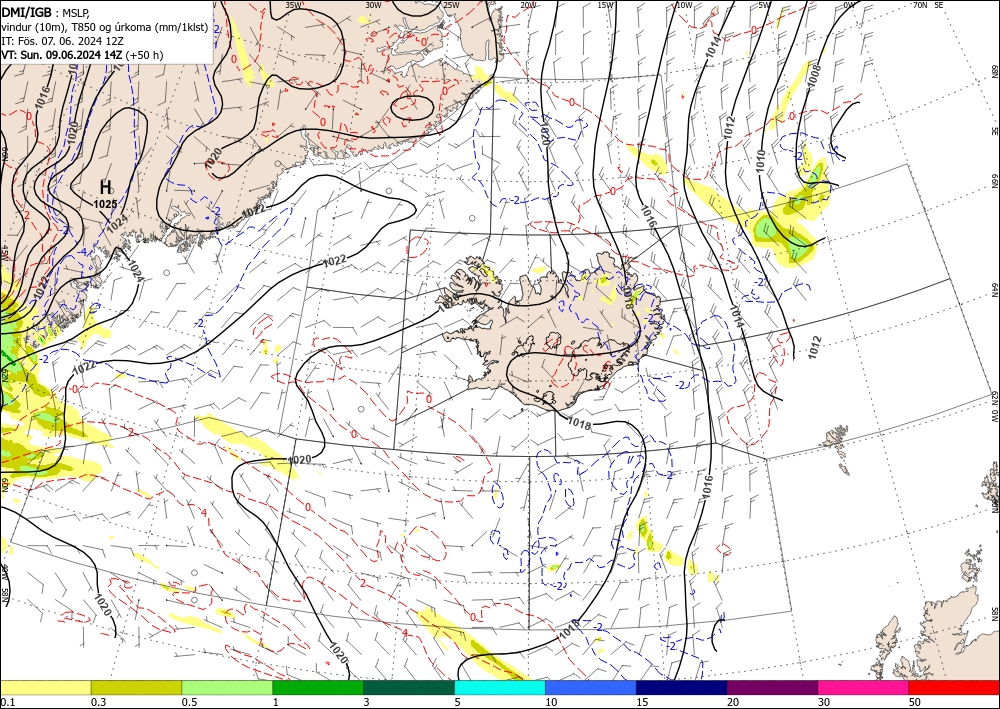Click the red 50 mm legend swatch
This screenshot has width=1000, height=709.
(x=954, y=687)
